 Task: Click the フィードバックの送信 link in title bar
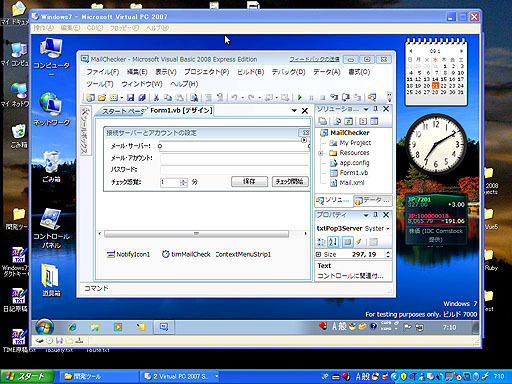click(314, 59)
